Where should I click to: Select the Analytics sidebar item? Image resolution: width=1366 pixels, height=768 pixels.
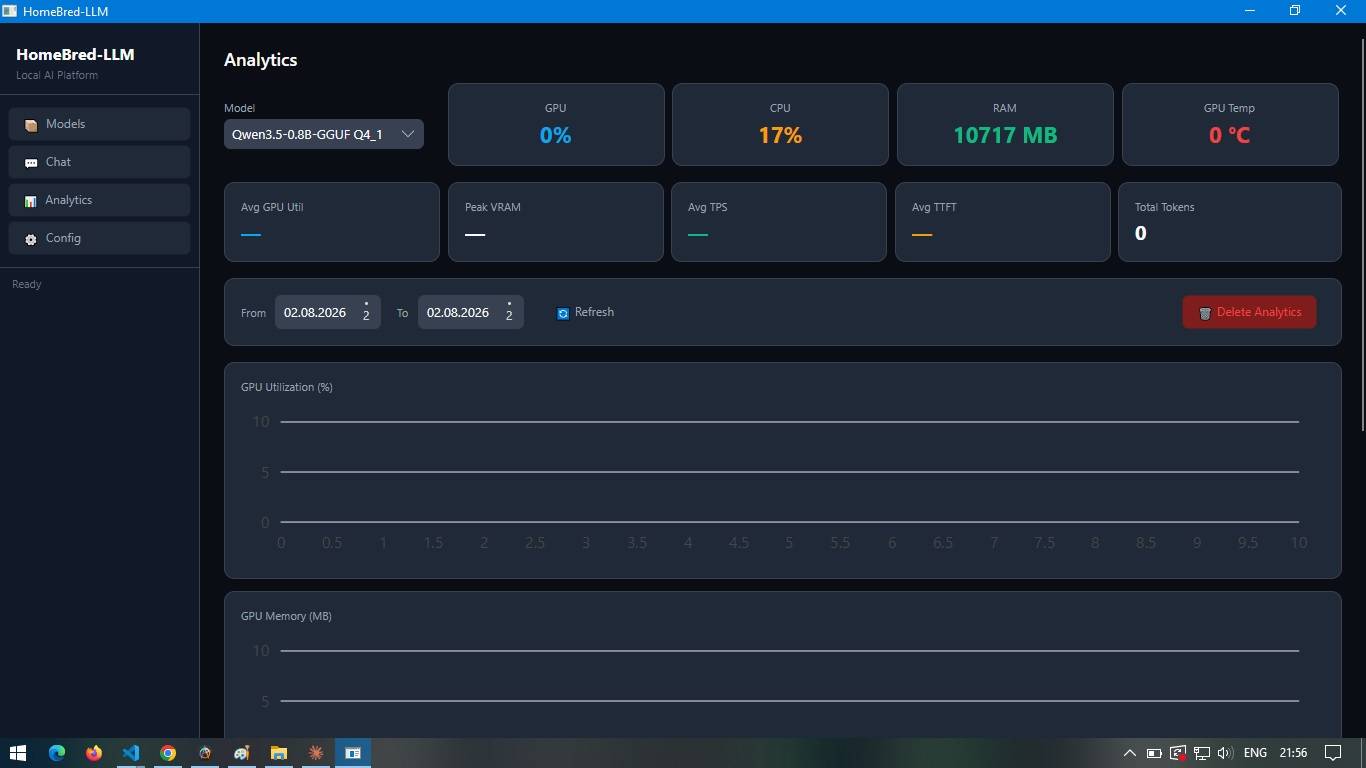(100, 200)
